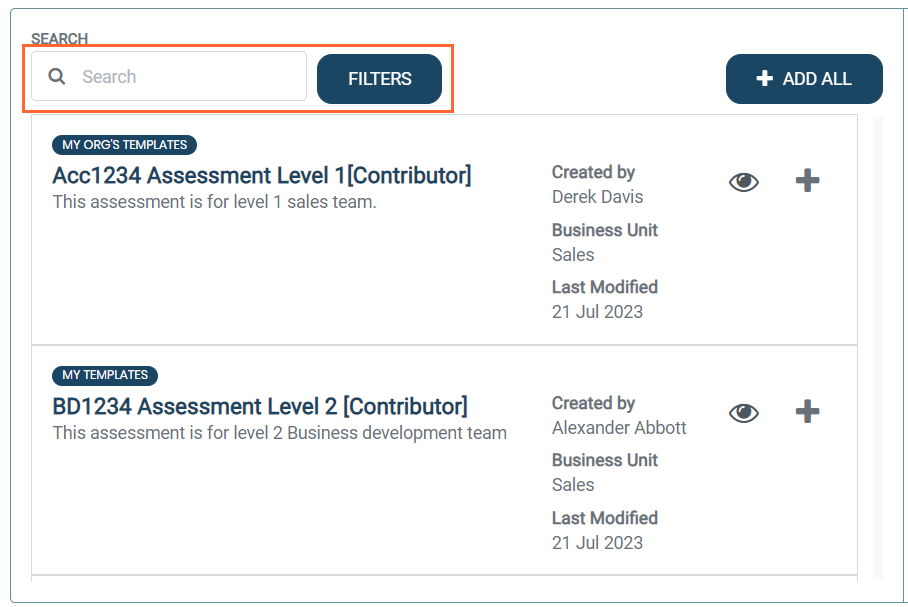This screenshot has width=908, height=607.
Task: Click Sales business unit on Acc1234 card
Action: (573, 255)
